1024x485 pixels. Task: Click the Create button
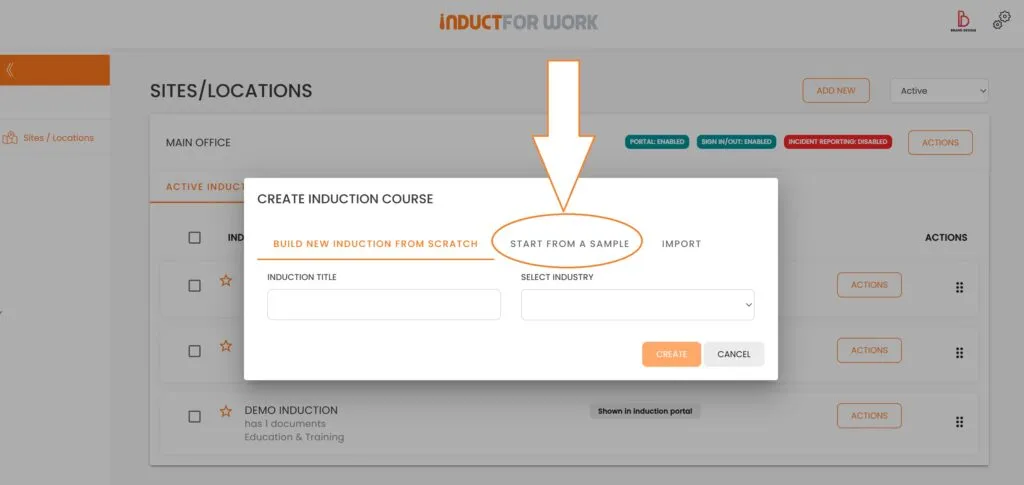[671, 354]
